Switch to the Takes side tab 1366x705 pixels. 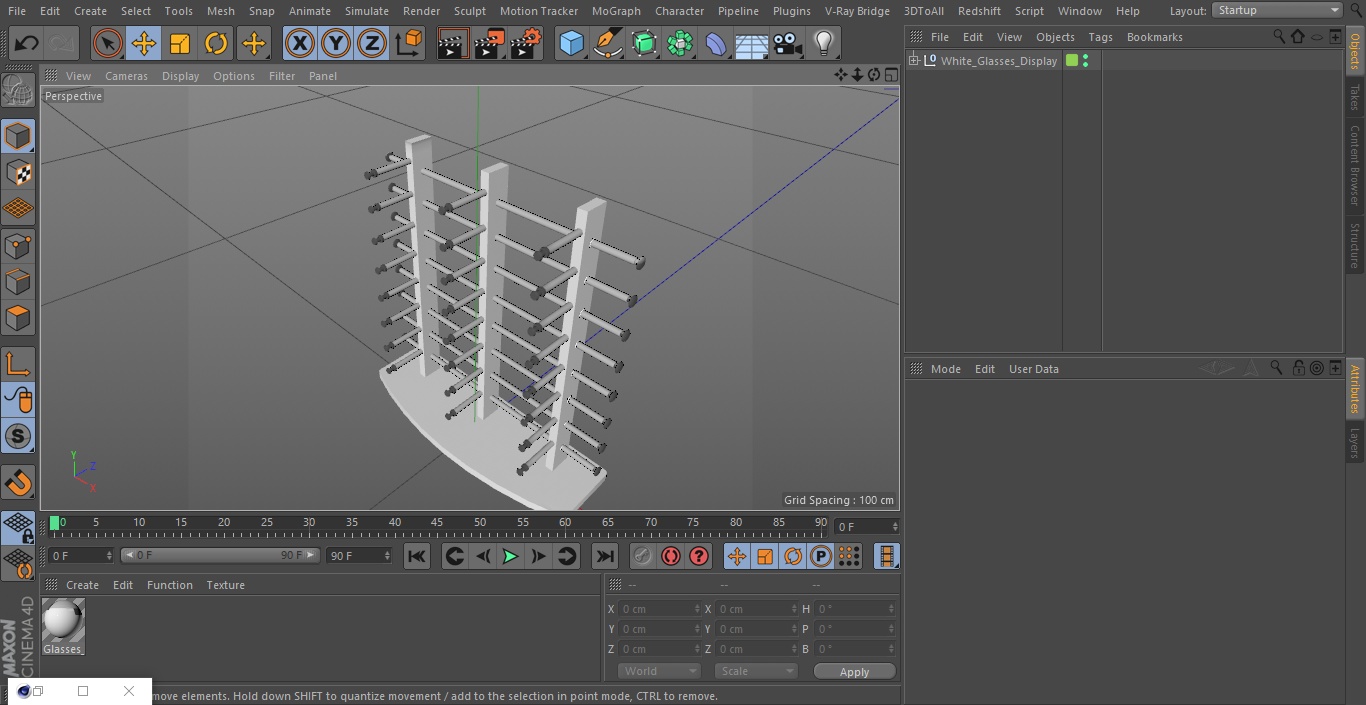(1355, 97)
